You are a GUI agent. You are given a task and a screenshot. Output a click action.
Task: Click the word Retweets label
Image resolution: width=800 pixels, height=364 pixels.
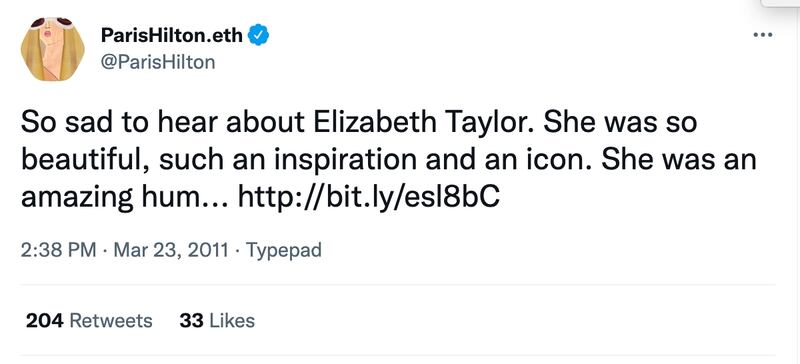pos(111,321)
